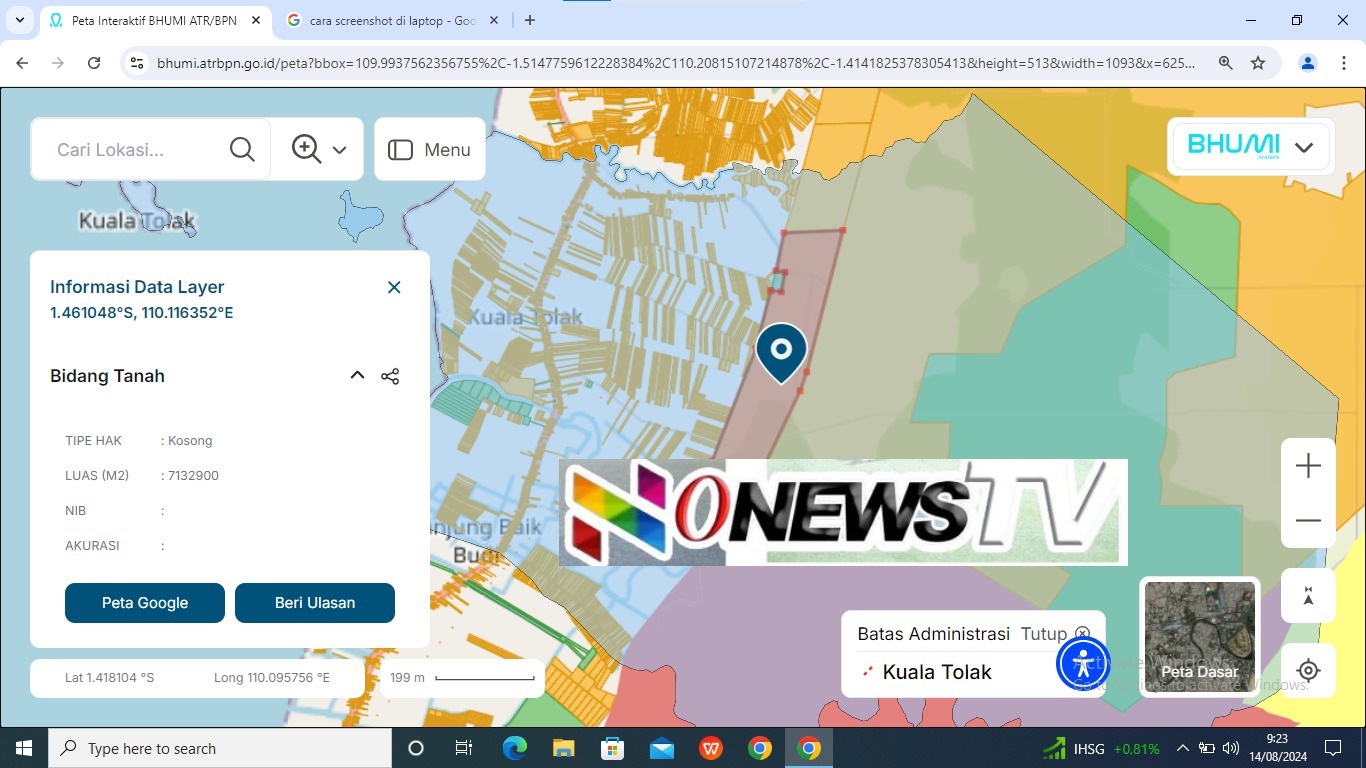Zoom out the map with minus button
Viewport: 1366px width, 768px height.
[x=1308, y=520]
